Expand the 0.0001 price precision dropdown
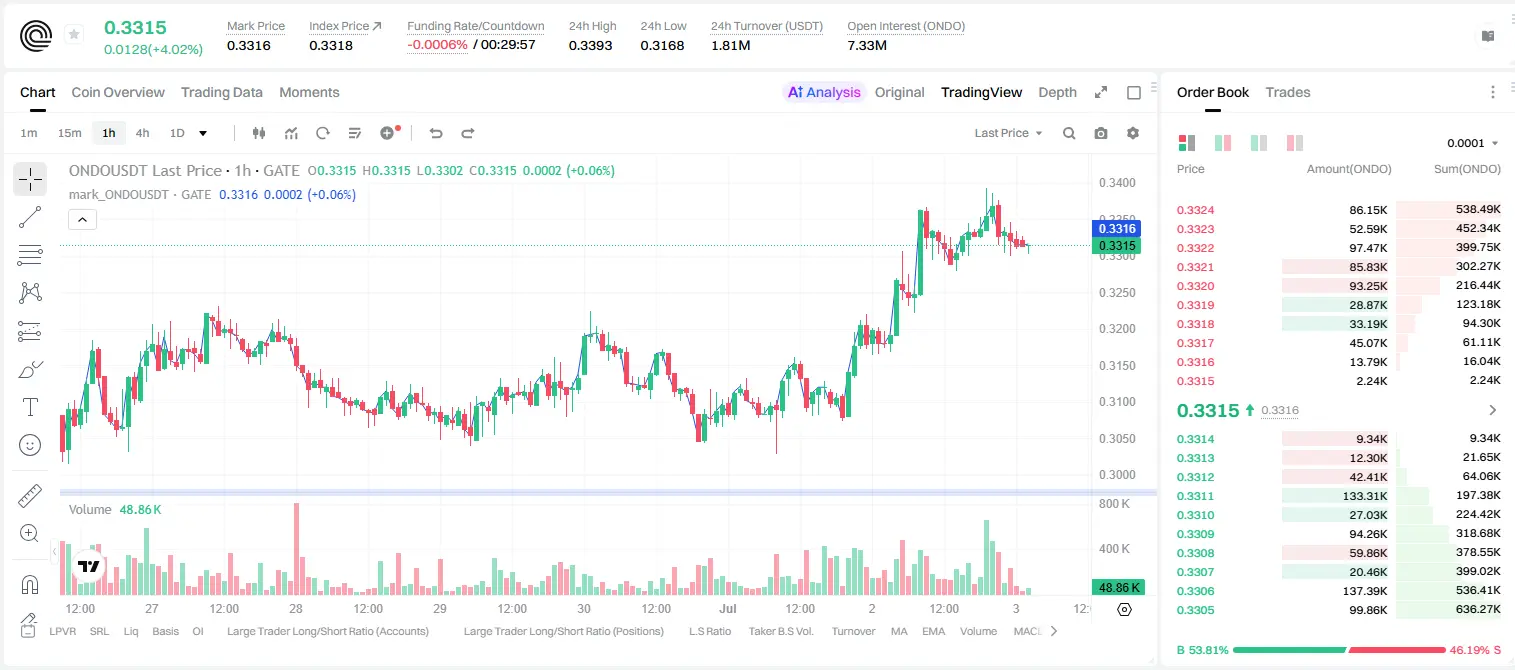Screen dimensions: 1515x670 tap(1473, 143)
